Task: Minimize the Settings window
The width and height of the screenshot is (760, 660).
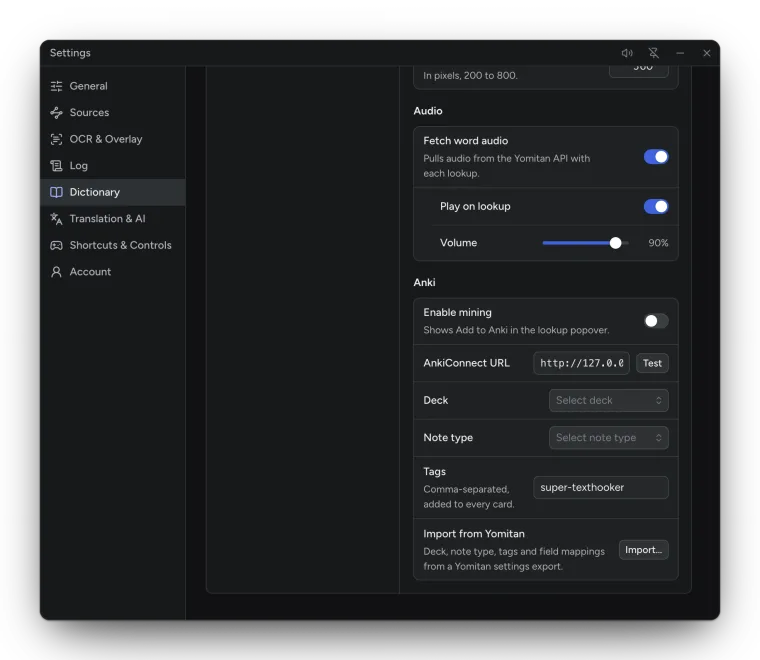Action: click(681, 53)
